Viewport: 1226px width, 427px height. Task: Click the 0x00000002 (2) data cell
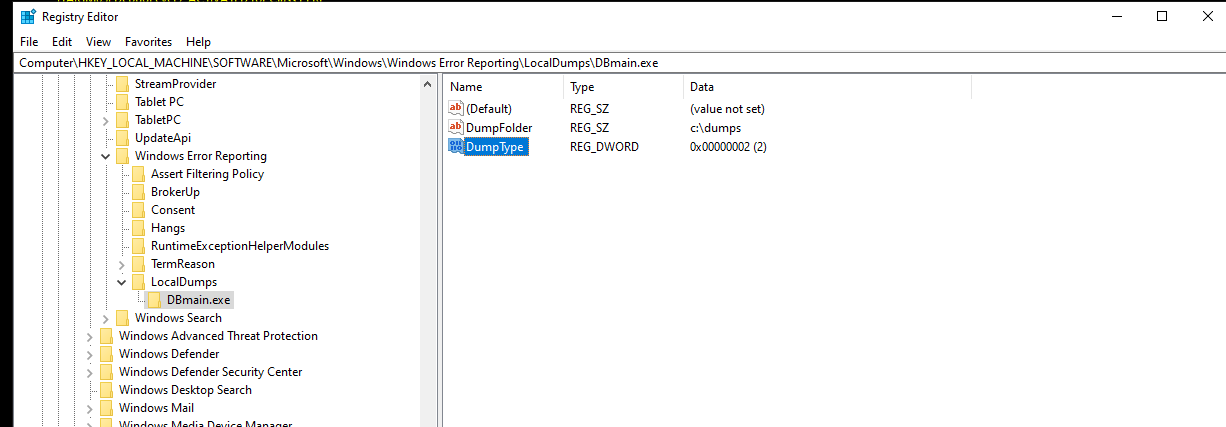coord(728,146)
